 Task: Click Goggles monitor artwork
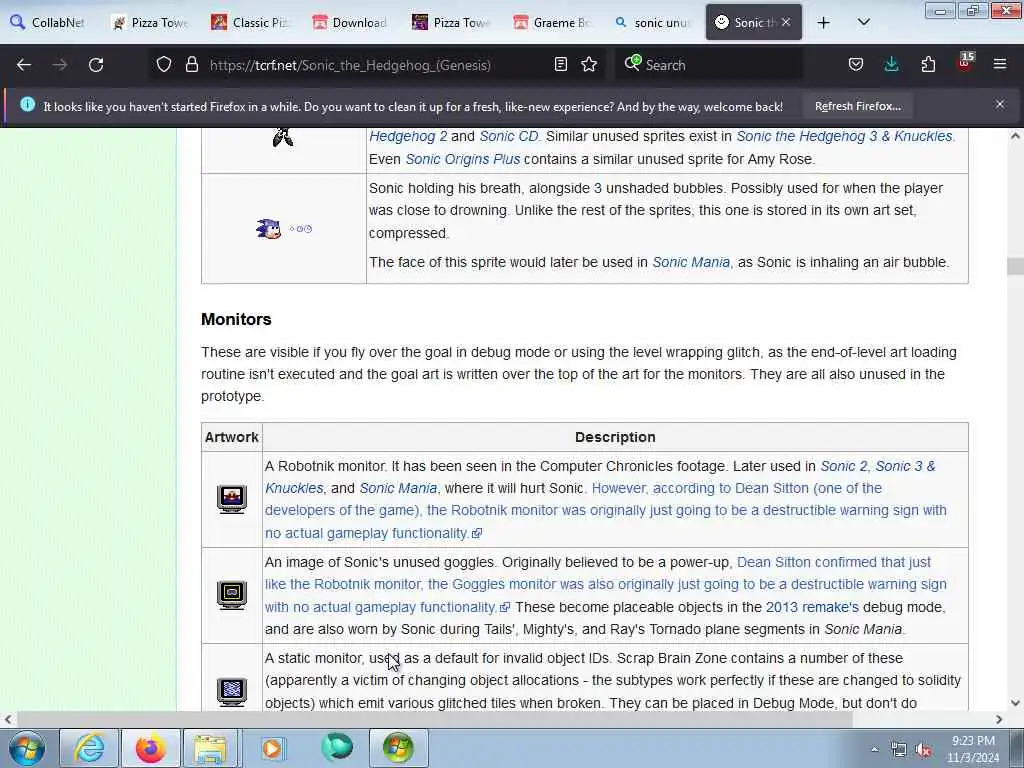(232, 595)
